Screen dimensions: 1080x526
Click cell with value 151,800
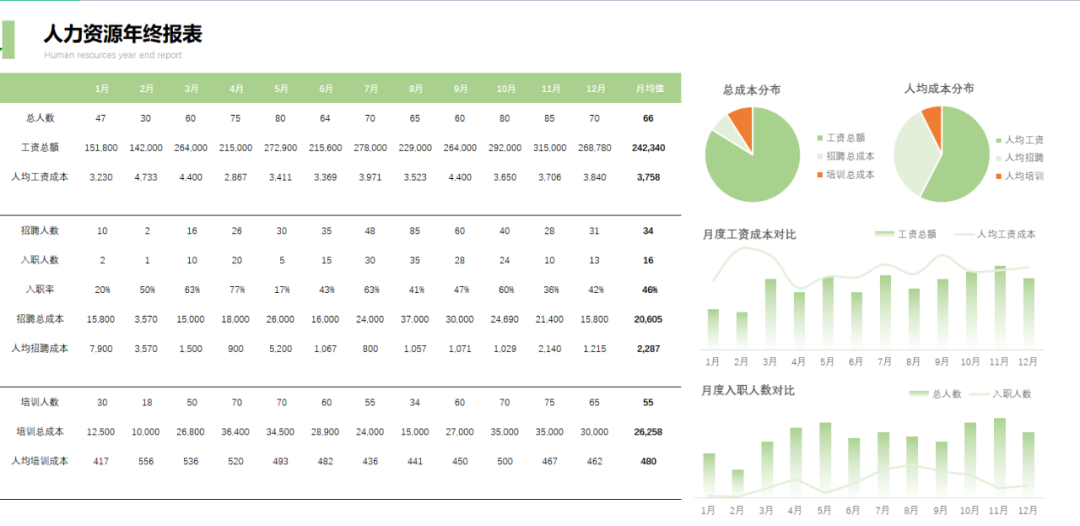click(101, 148)
